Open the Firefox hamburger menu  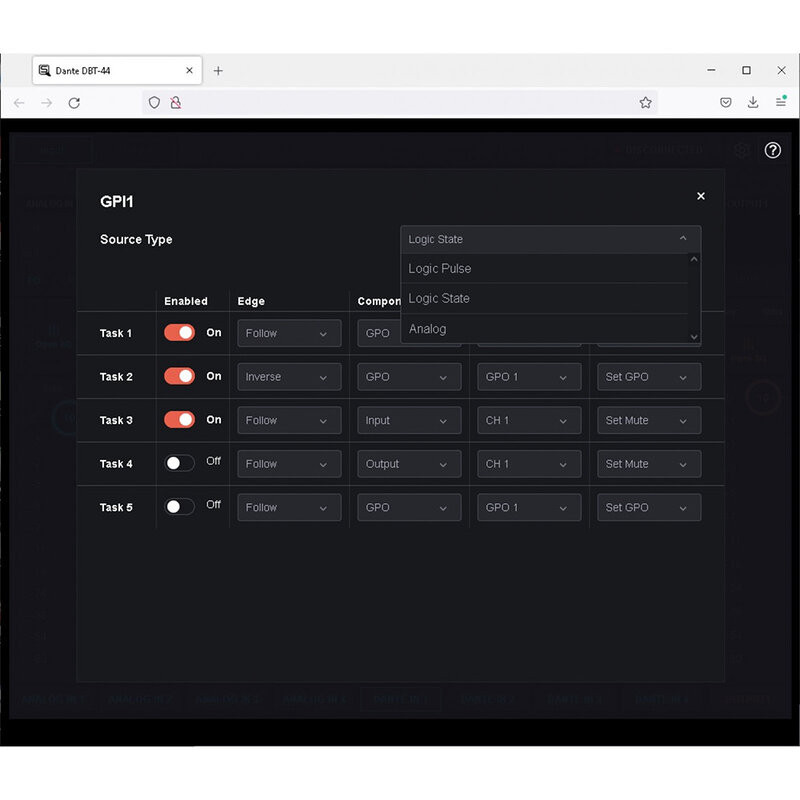click(x=781, y=102)
